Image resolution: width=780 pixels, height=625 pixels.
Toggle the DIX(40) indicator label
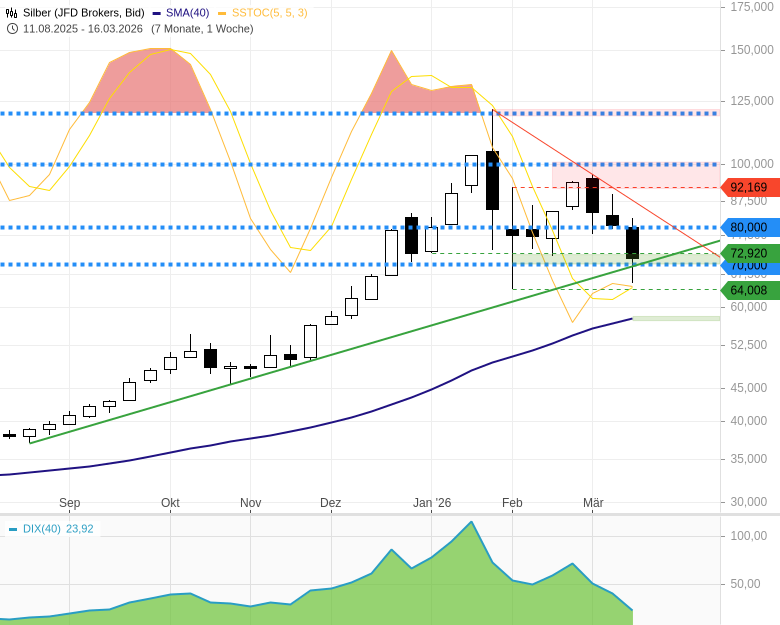click(41, 529)
